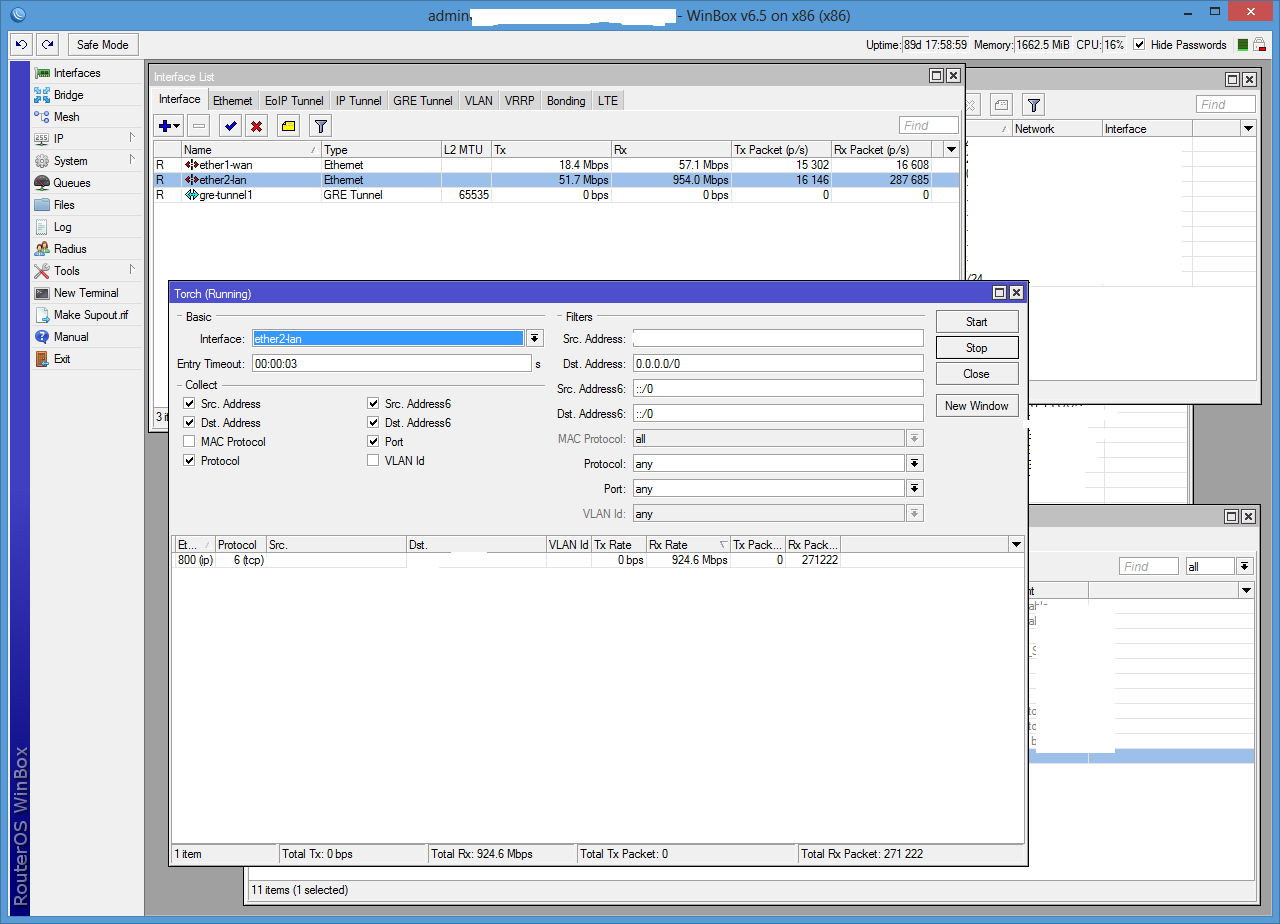Click the blue checkmark Enable button

(x=230, y=126)
